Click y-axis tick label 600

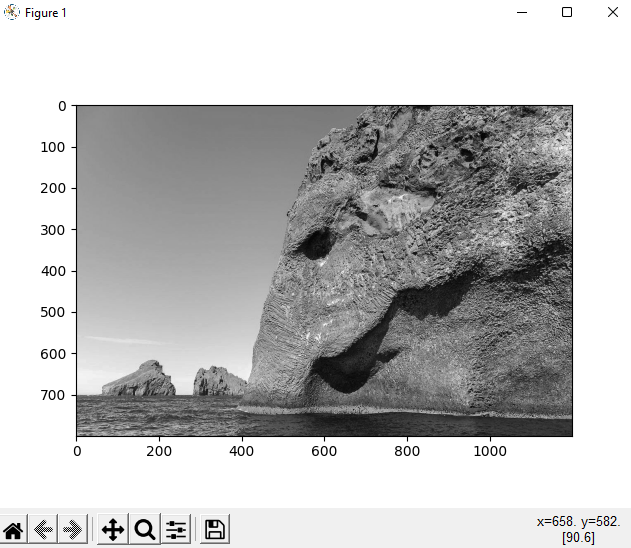pyautogui.click(x=53, y=354)
